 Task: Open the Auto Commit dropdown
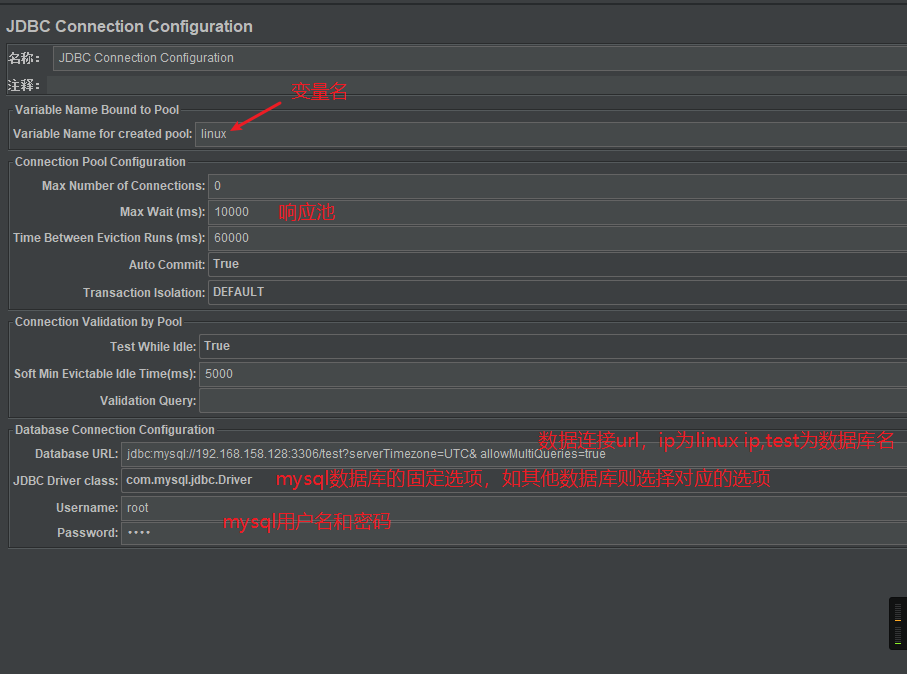[x=556, y=264]
